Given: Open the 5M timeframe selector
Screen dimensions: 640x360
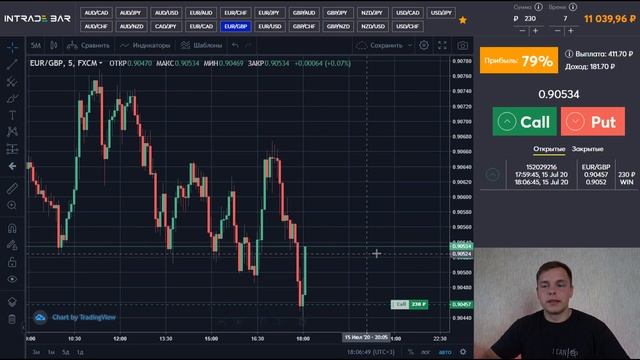Looking at the screenshot, I should [36, 45].
